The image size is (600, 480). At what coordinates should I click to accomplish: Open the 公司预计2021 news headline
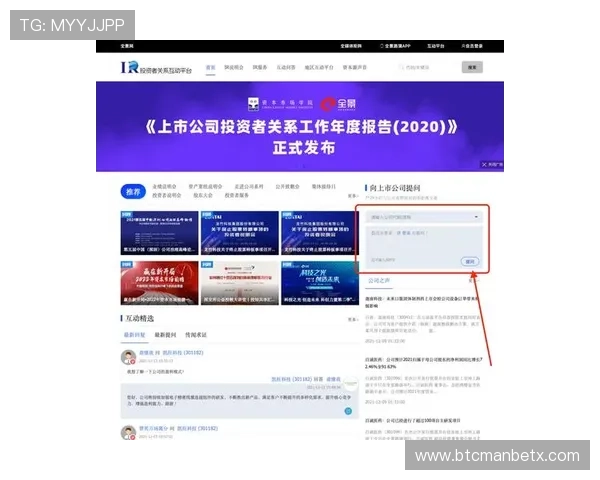point(424,363)
